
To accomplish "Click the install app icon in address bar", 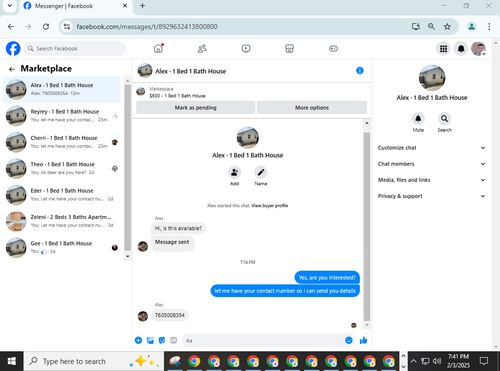I will (416, 26).
